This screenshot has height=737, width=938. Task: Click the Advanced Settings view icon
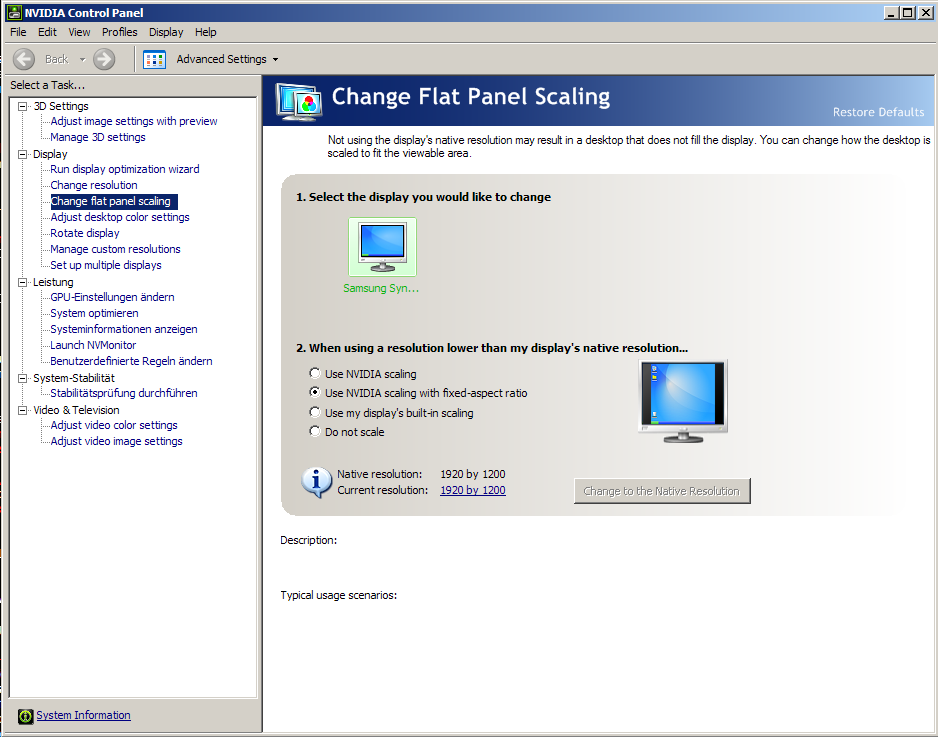[x=154, y=59]
